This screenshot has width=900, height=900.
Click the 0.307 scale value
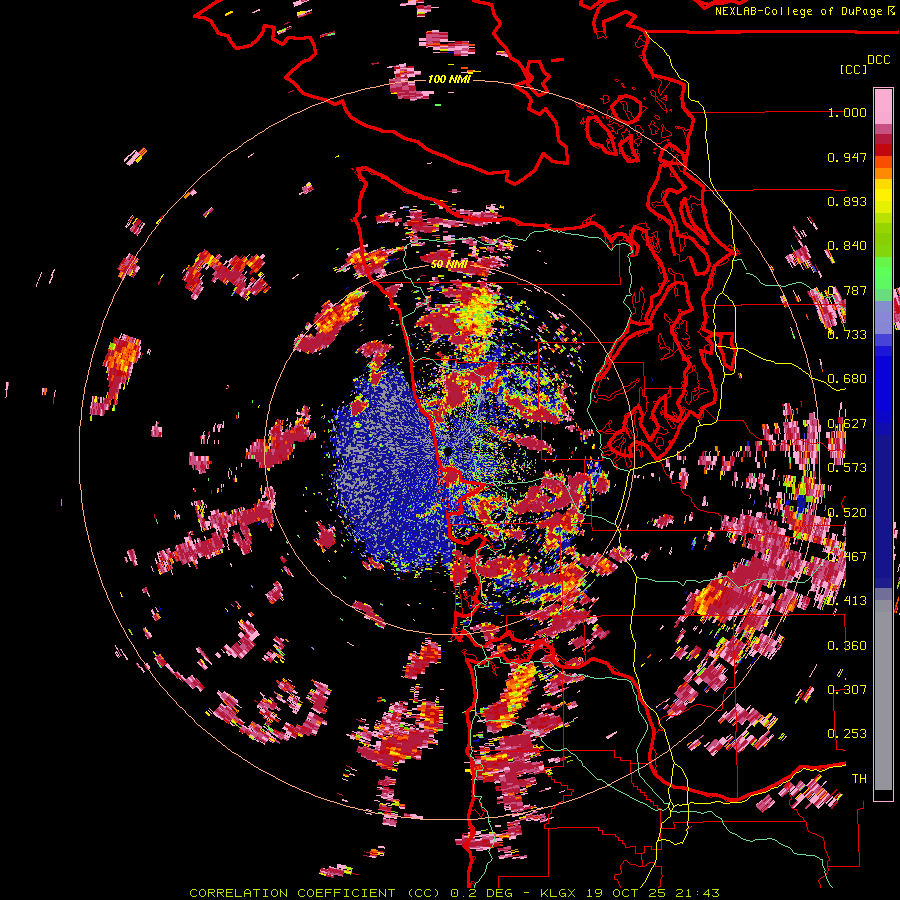pos(847,690)
